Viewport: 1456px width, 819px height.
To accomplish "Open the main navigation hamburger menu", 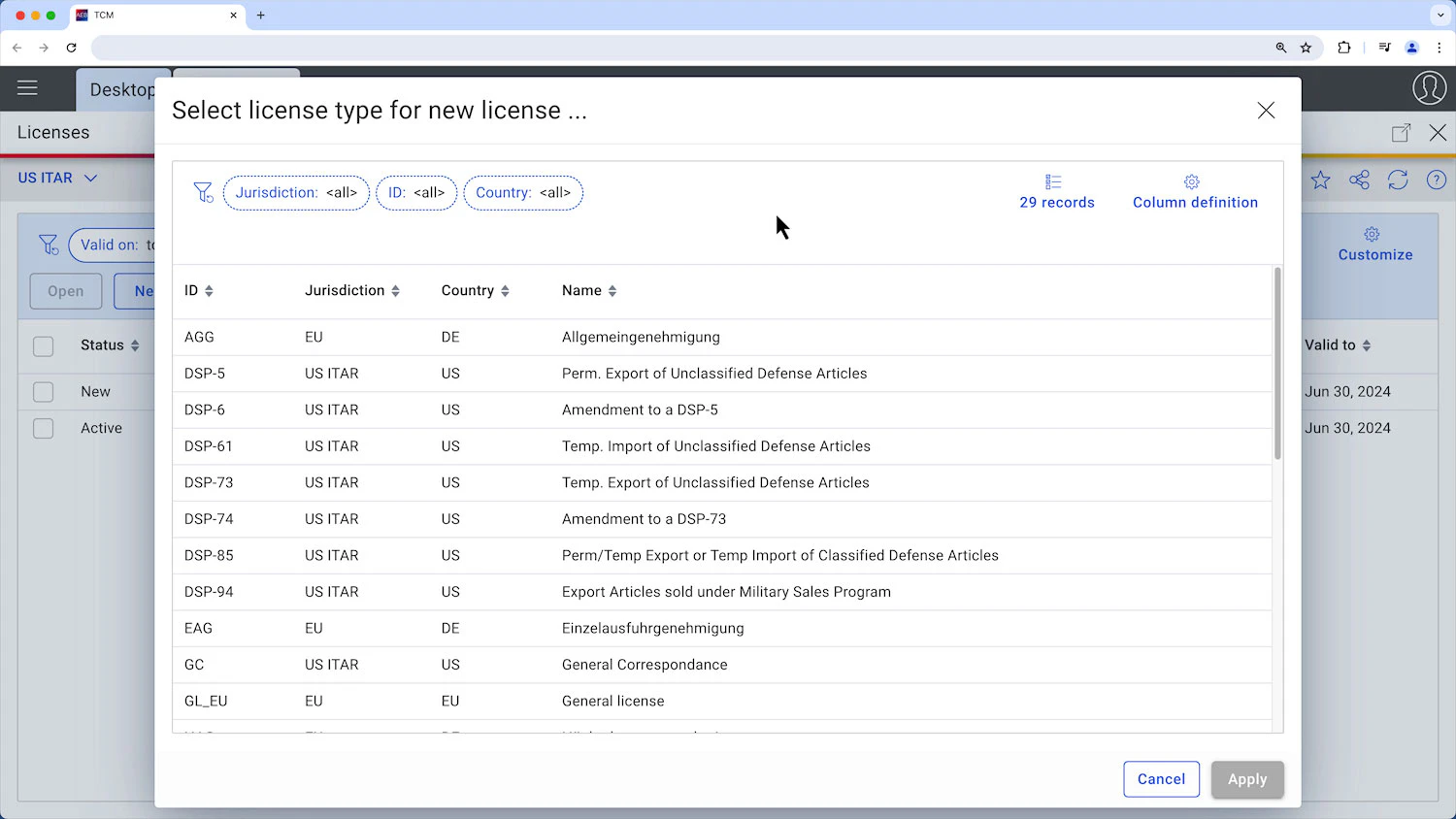I will [26, 88].
